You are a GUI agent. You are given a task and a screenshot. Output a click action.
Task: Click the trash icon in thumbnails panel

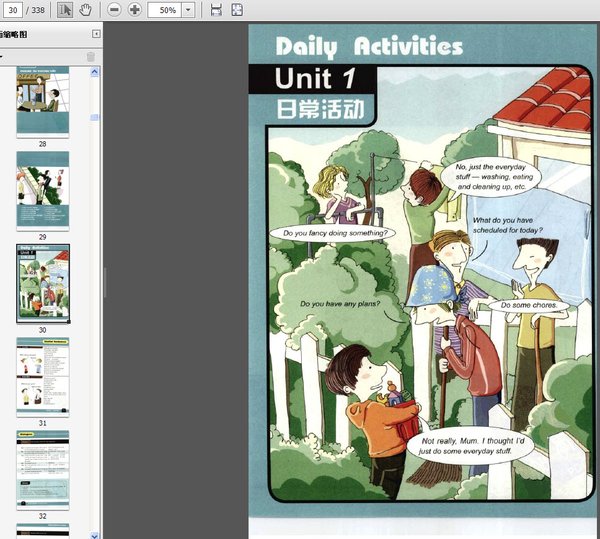pyautogui.click(x=91, y=57)
